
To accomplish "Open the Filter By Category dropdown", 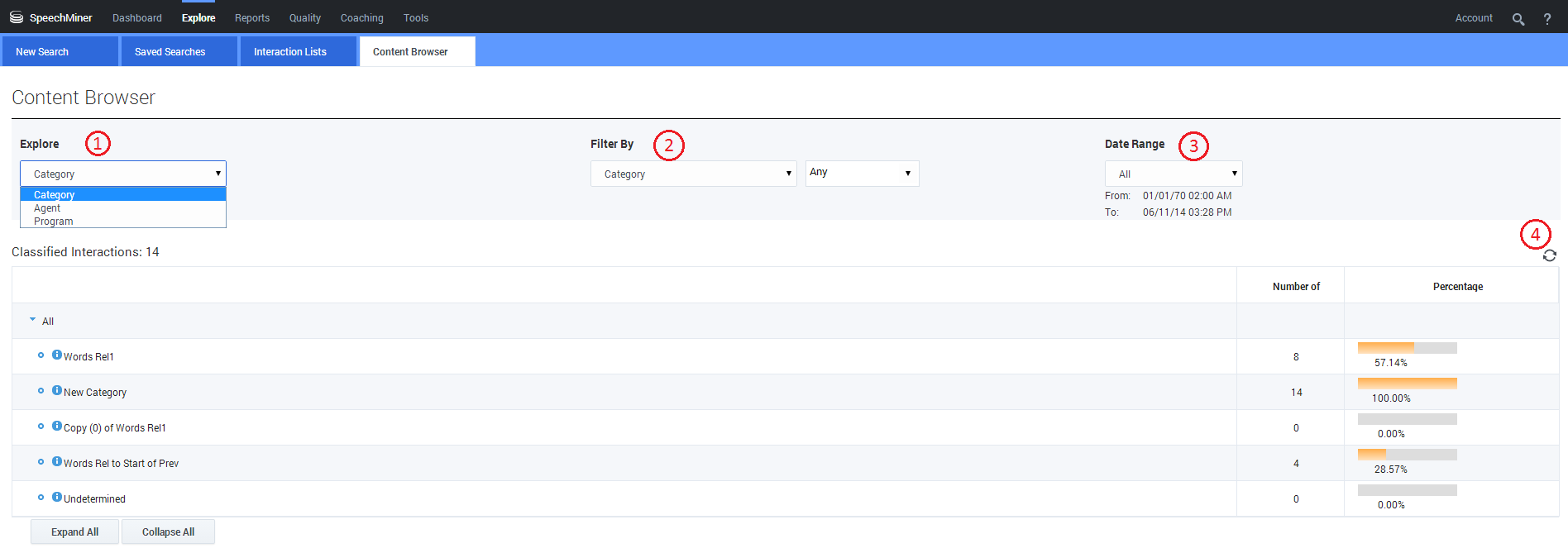I will click(693, 174).
